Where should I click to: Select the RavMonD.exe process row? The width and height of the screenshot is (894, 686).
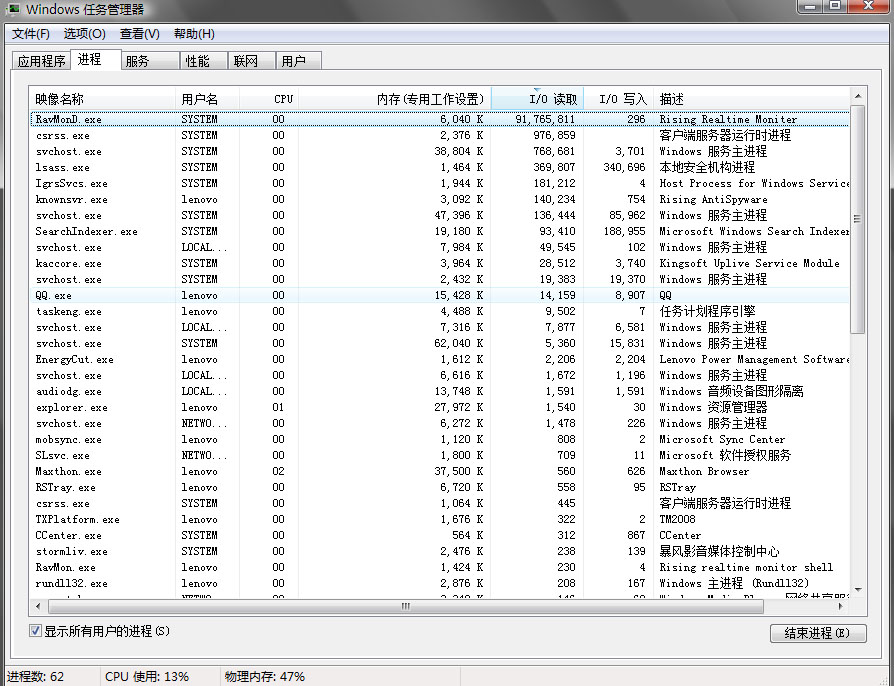439,119
